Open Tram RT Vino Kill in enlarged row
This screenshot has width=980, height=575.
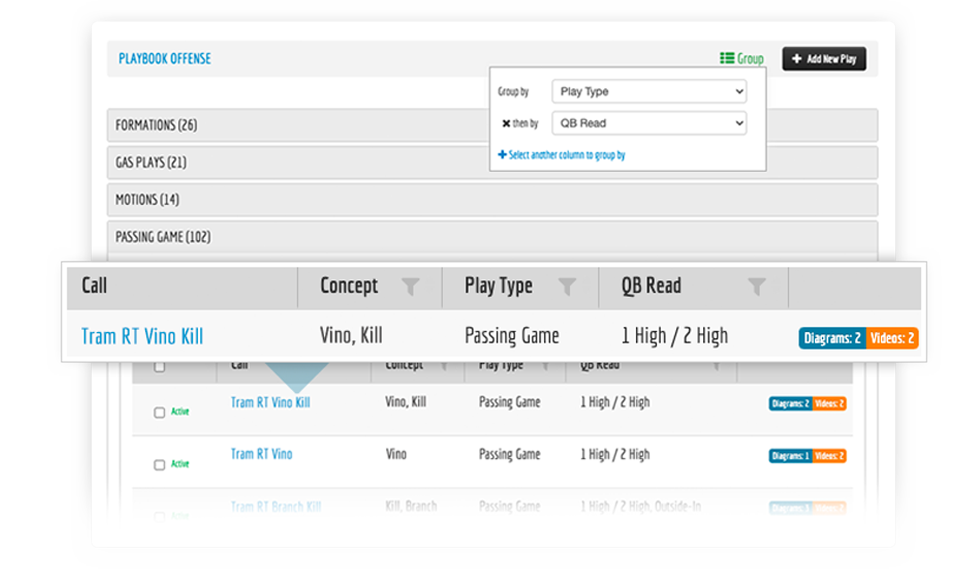coord(142,336)
